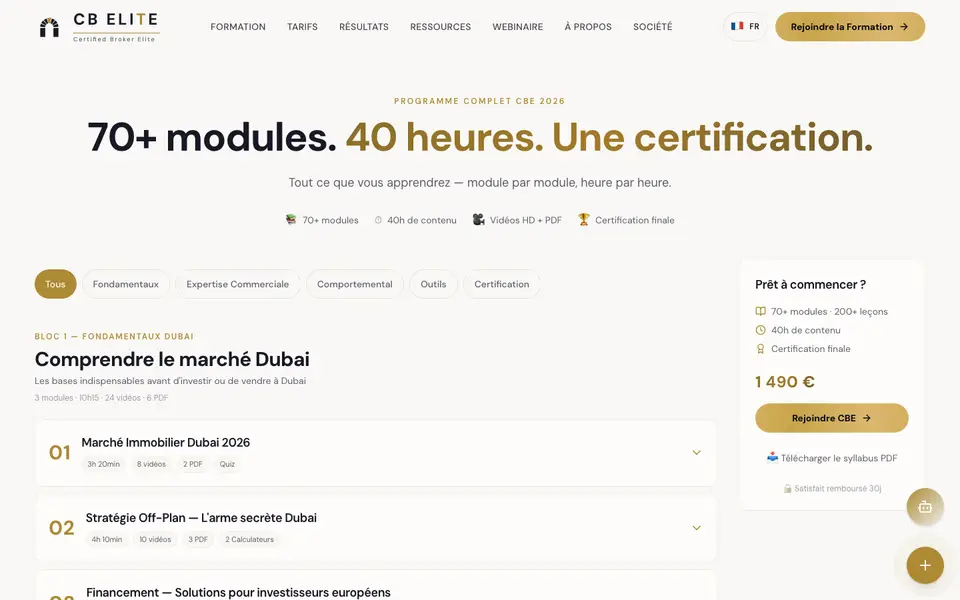Open the Résultats navigation item
The height and width of the screenshot is (600, 960).
coord(364,27)
